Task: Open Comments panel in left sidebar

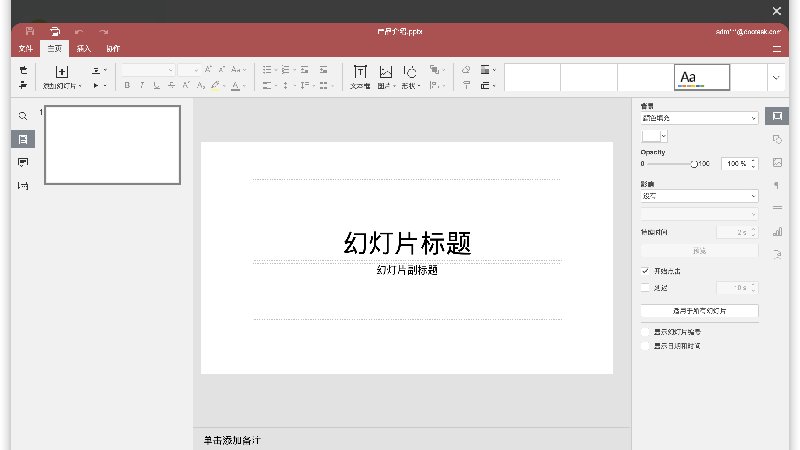Action: 23,162
